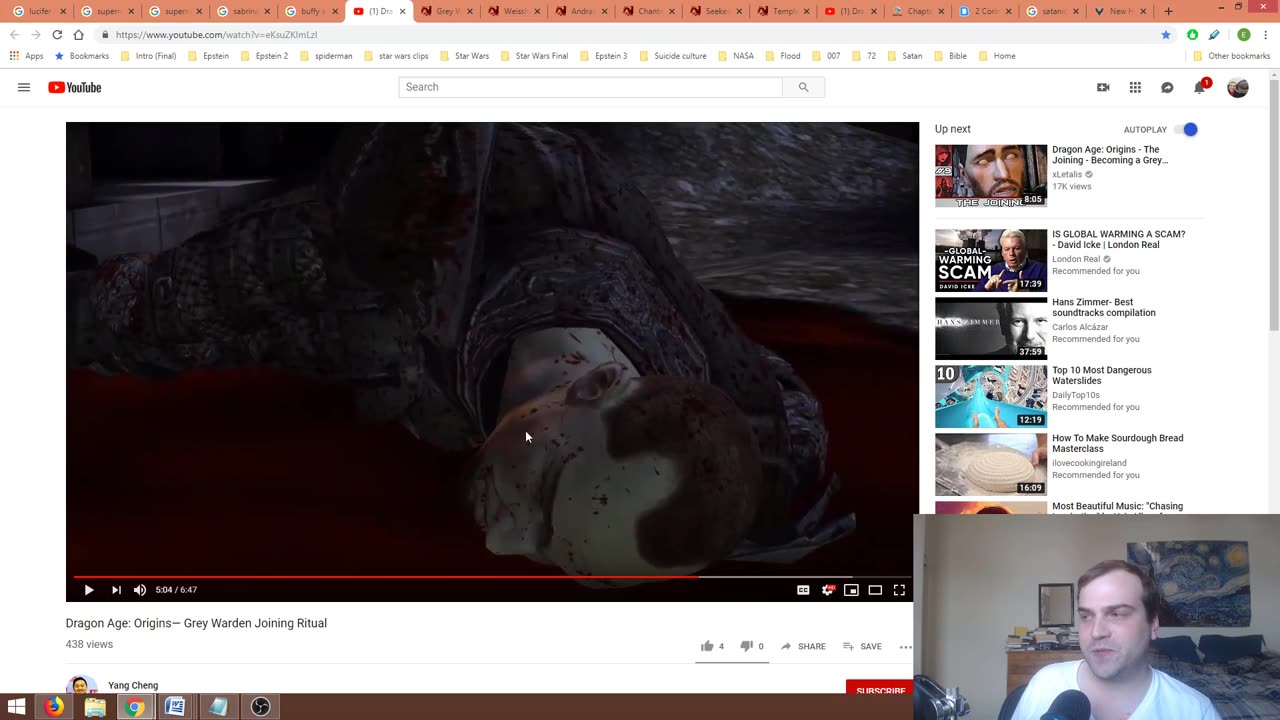Viewport: 1280px width, 720px height.
Task: Turn off the Autoplay switch
Action: (1186, 129)
